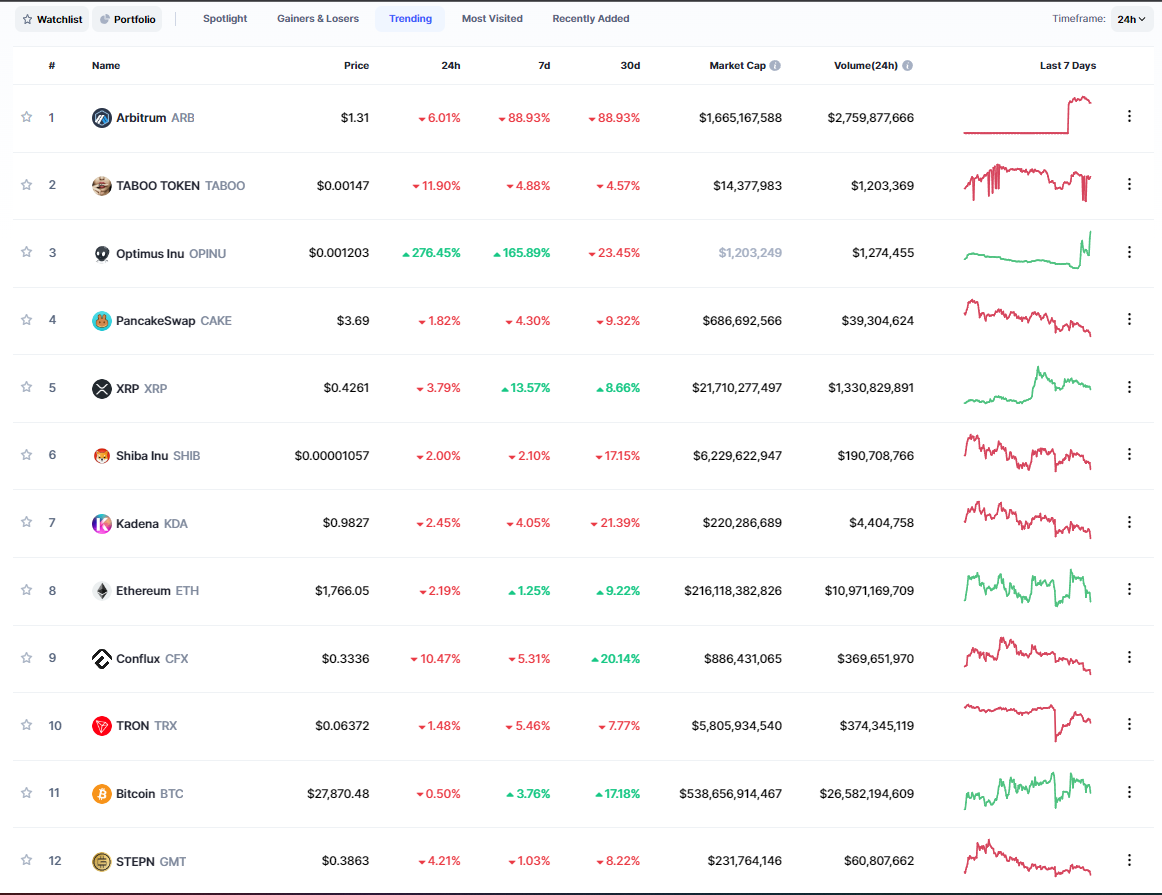The image size is (1162, 895).
Task: Toggle the favorite star for Optimus Inu
Action: click(27, 252)
